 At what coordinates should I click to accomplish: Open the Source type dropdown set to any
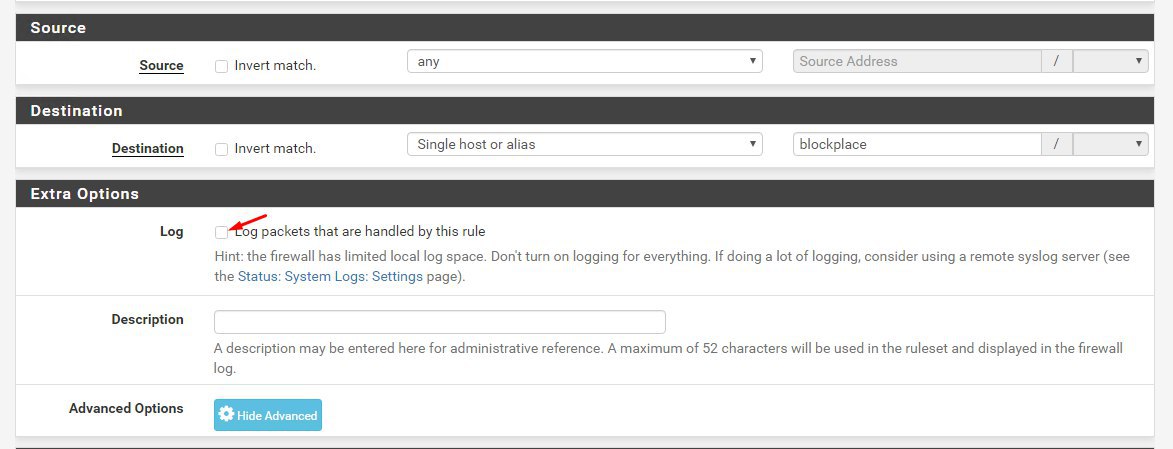(584, 61)
